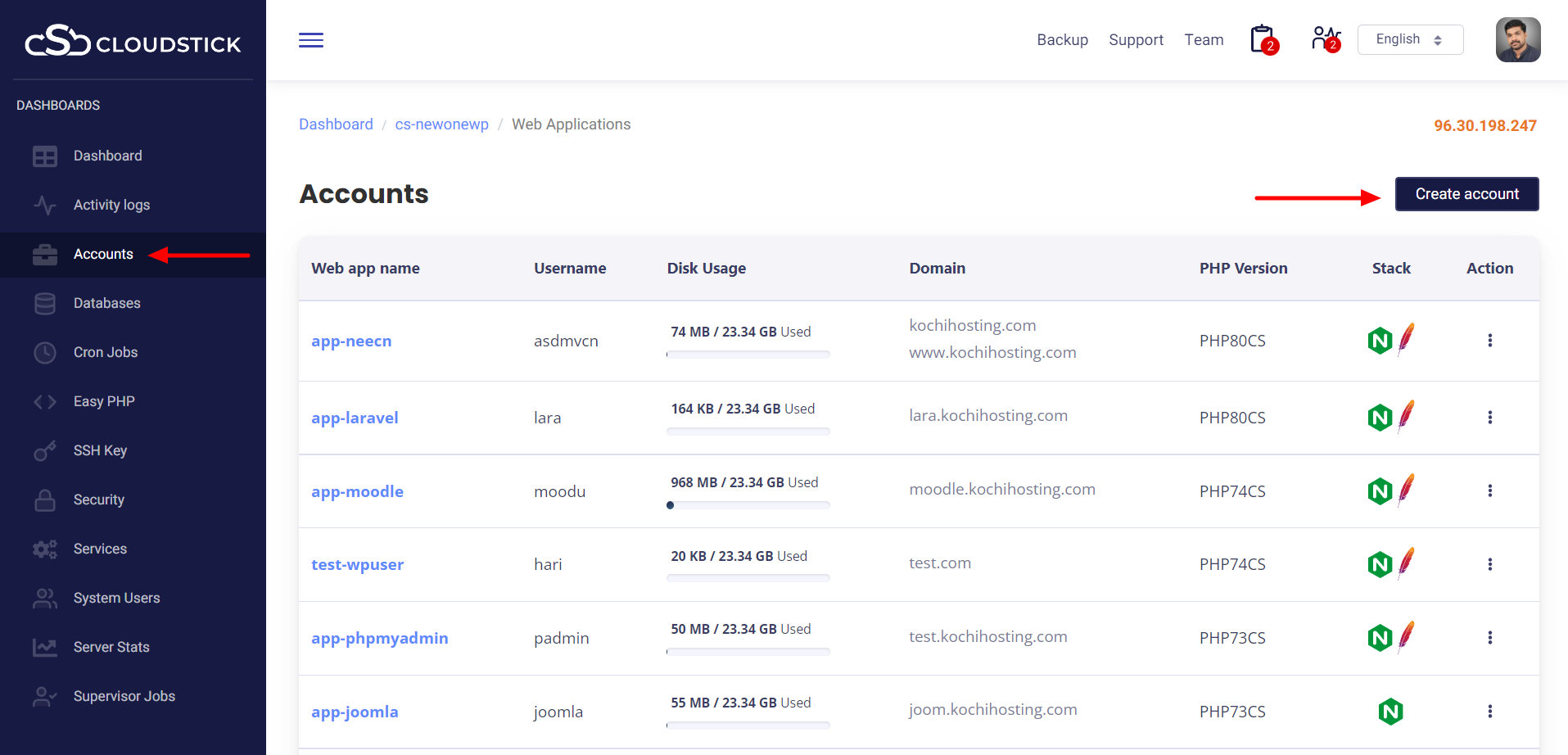Click the app-moodle disk usage bar
This screenshot has height=755, width=1568.
click(x=748, y=505)
